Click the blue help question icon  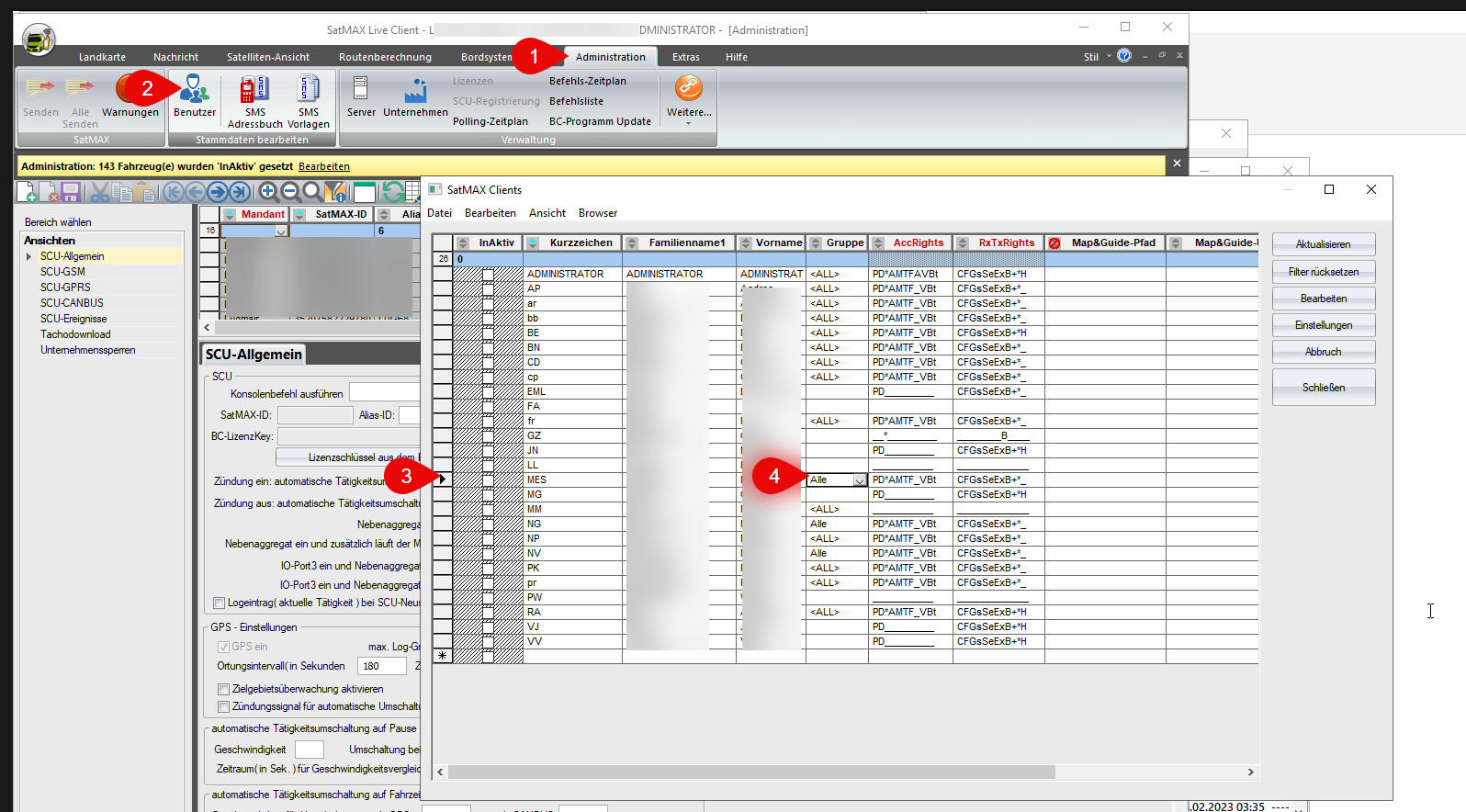[x=1124, y=56]
